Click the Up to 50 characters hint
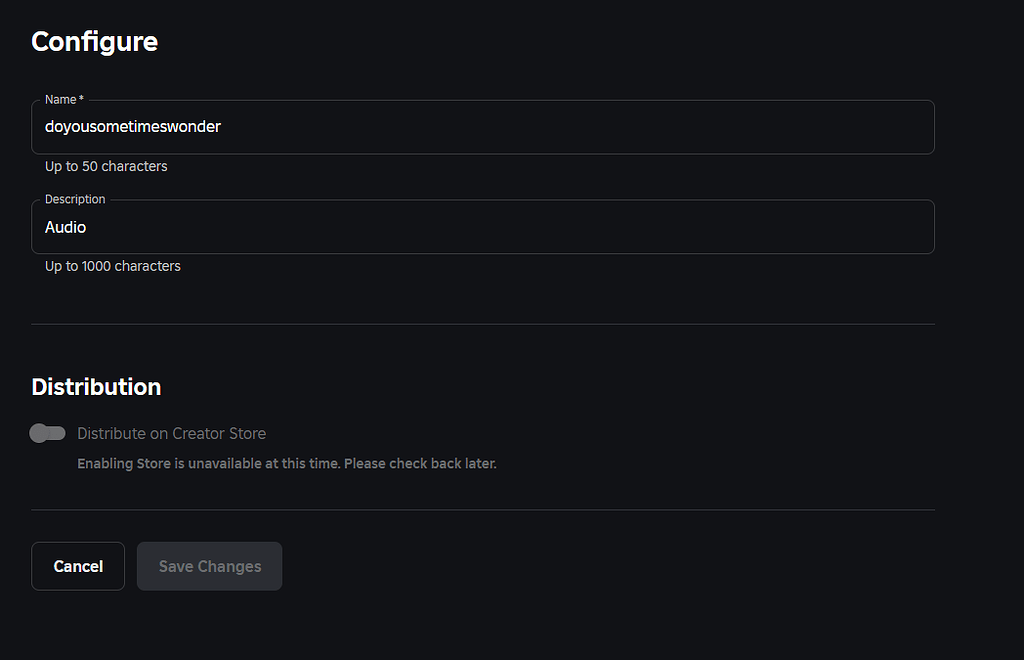Screen dimensions: 1024x660 [106, 166]
